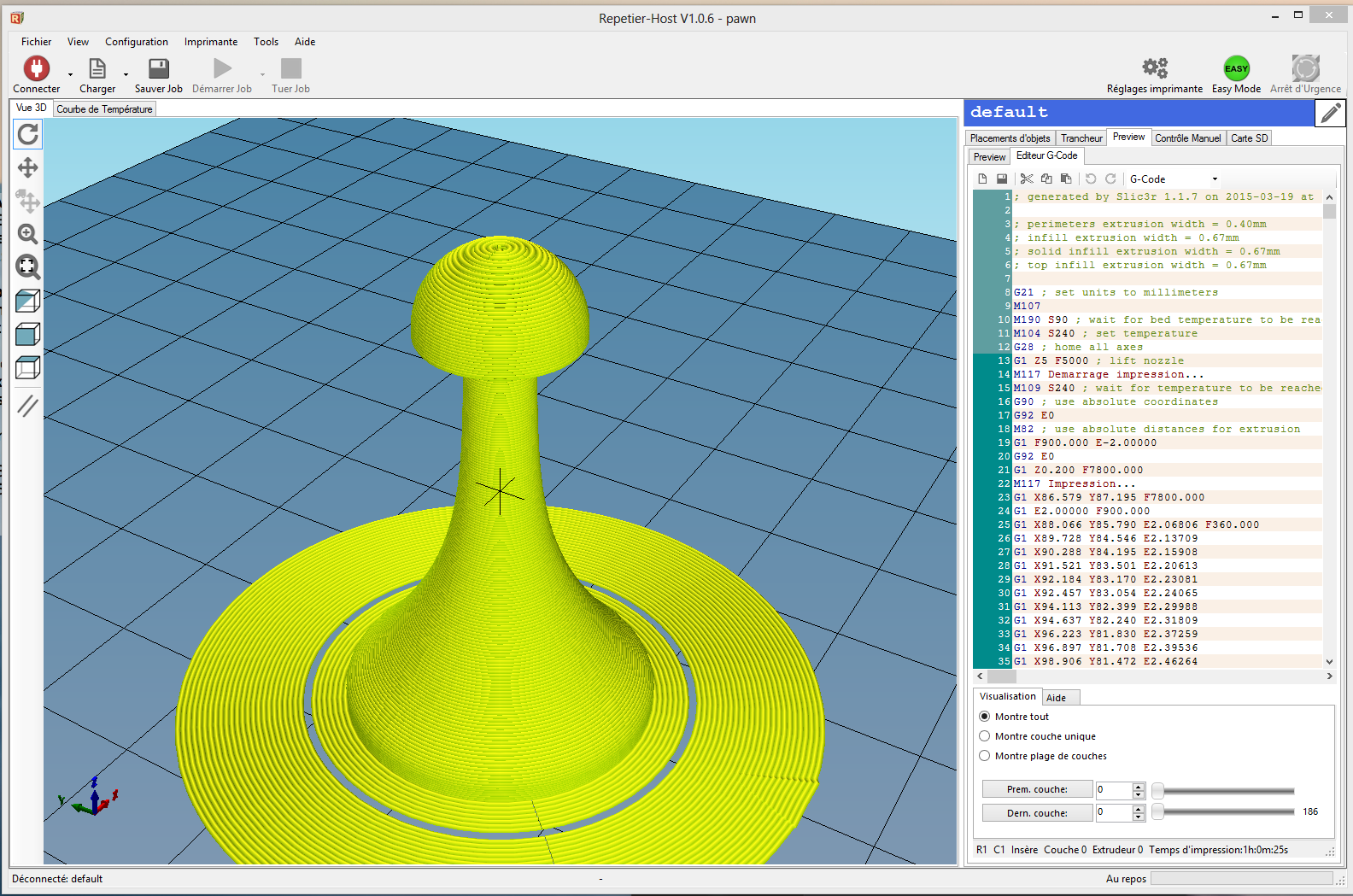Image resolution: width=1353 pixels, height=896 pixels.
Task: Click the Sauver Job disk icon
Action: pyautogui.click(x=159, y=68)
